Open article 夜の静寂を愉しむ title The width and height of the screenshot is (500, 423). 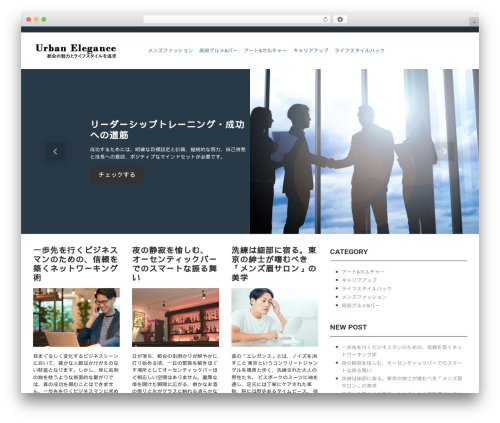175,264
